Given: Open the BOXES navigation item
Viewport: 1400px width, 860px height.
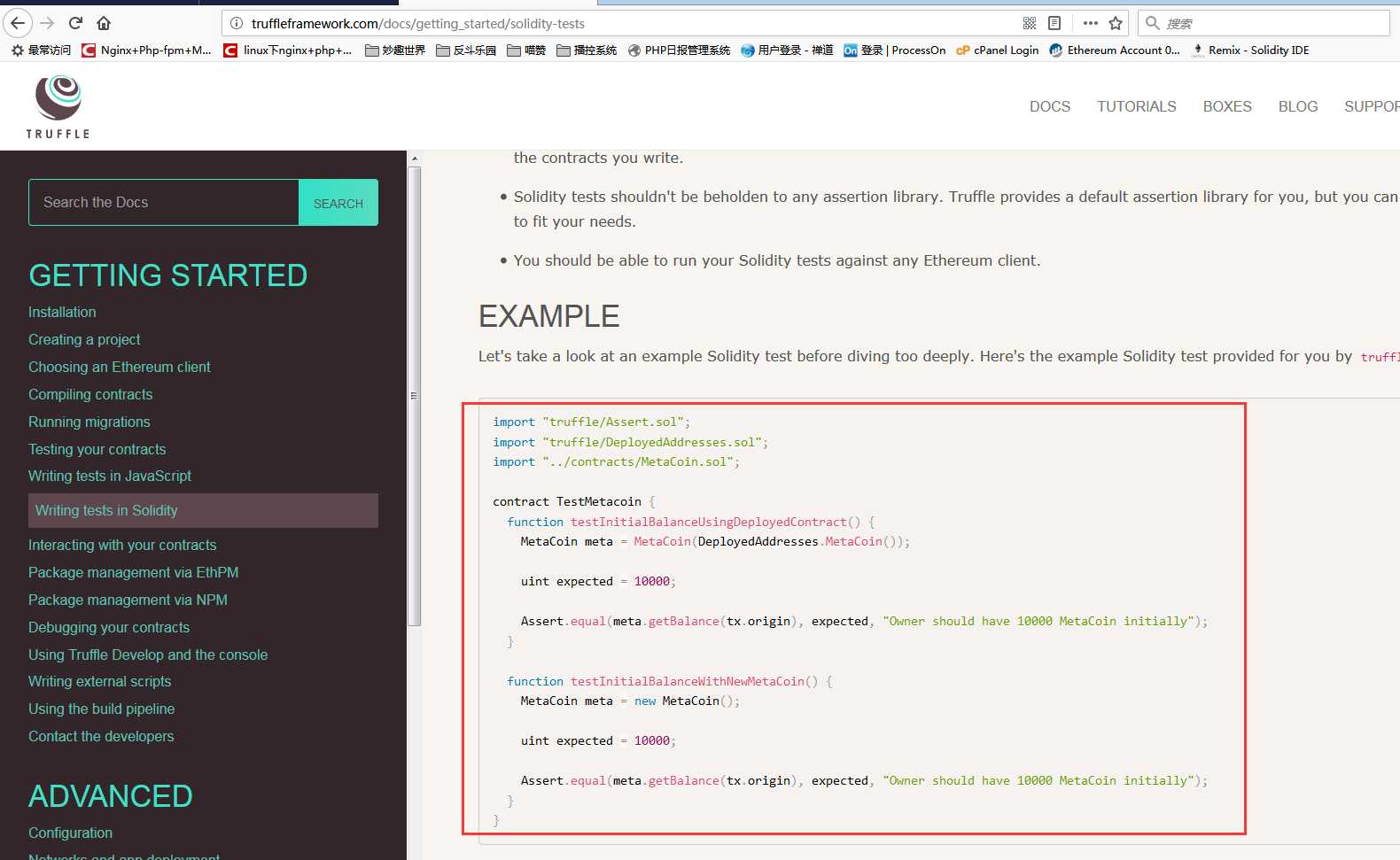Looking at the screenshot, I should pyautogui.click(x=1226, y=106).
